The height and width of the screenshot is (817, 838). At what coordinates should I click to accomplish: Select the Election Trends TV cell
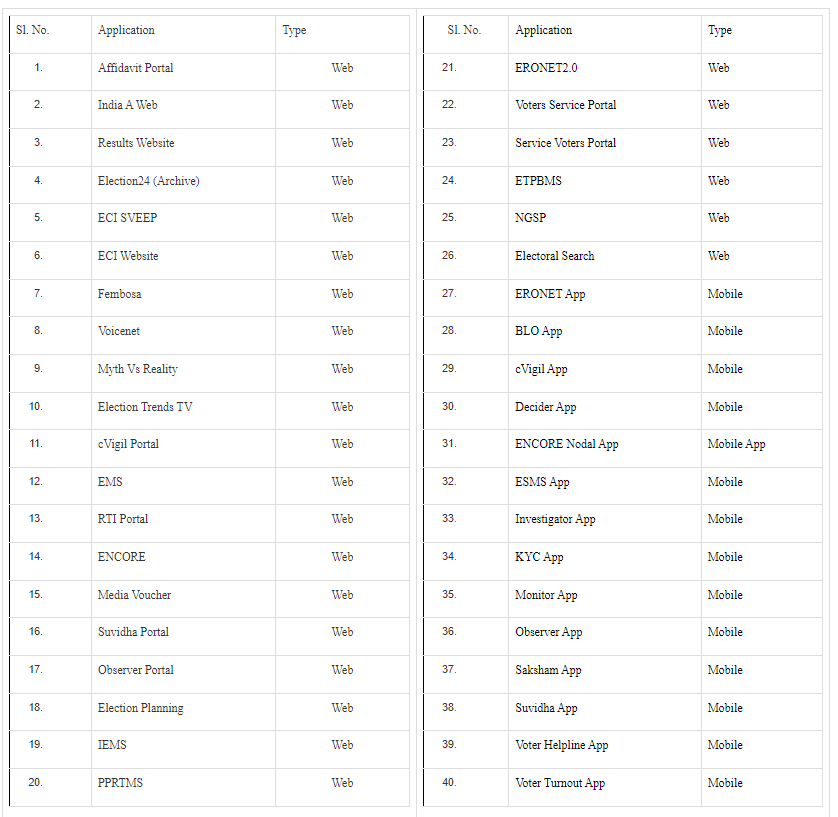pyautogui.click(x=145, y=407)
